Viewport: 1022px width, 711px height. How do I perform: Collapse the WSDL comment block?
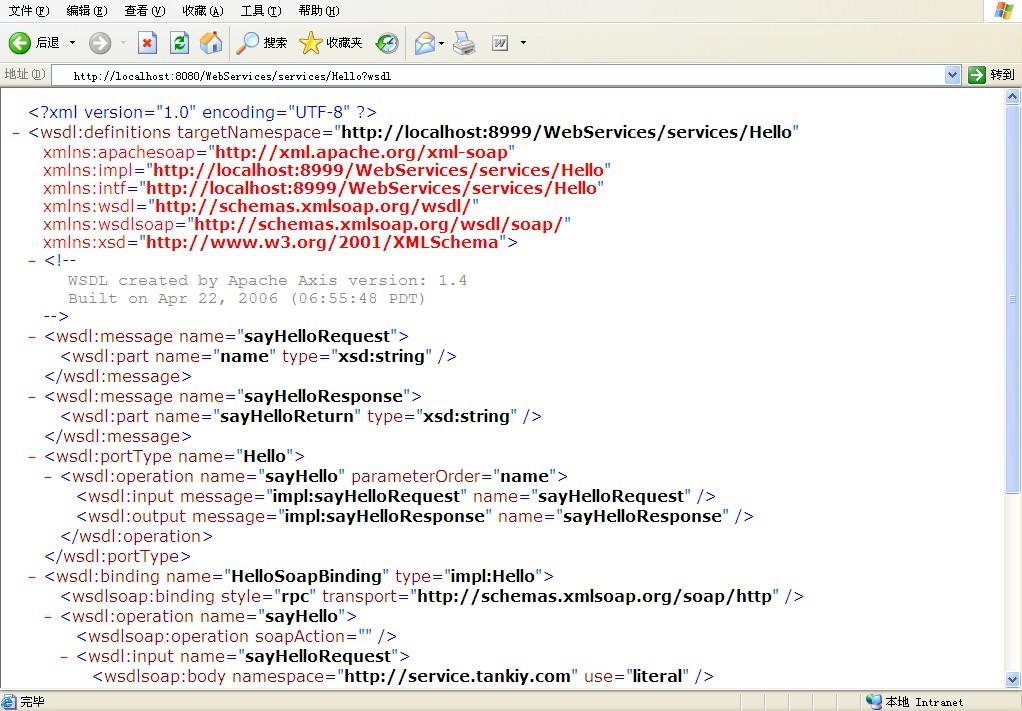click(30, 260)
